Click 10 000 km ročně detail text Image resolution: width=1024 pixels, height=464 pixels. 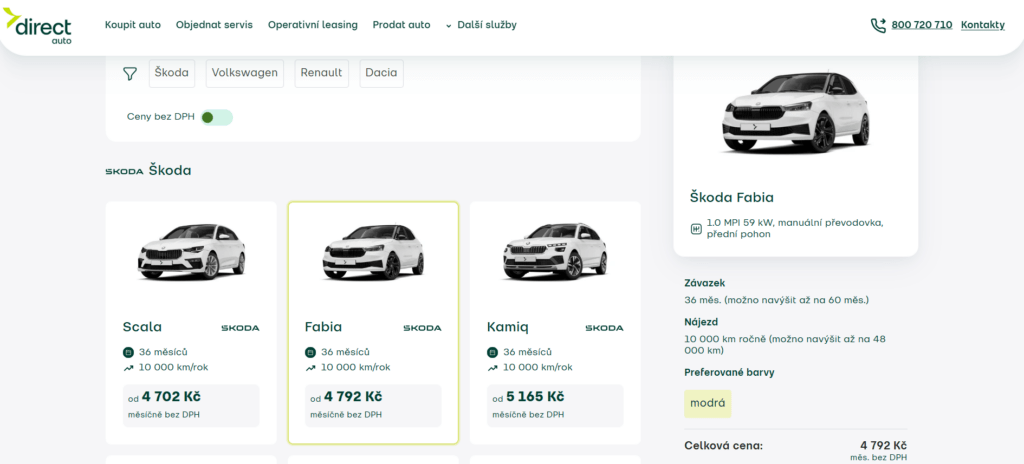[x=785, y=345]
